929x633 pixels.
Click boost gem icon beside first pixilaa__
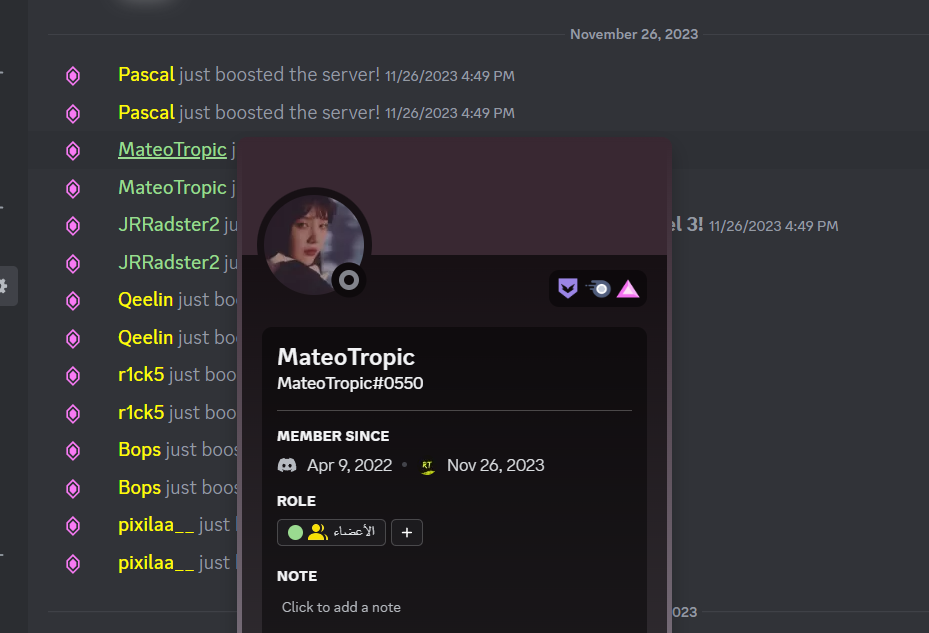point(73,526)
